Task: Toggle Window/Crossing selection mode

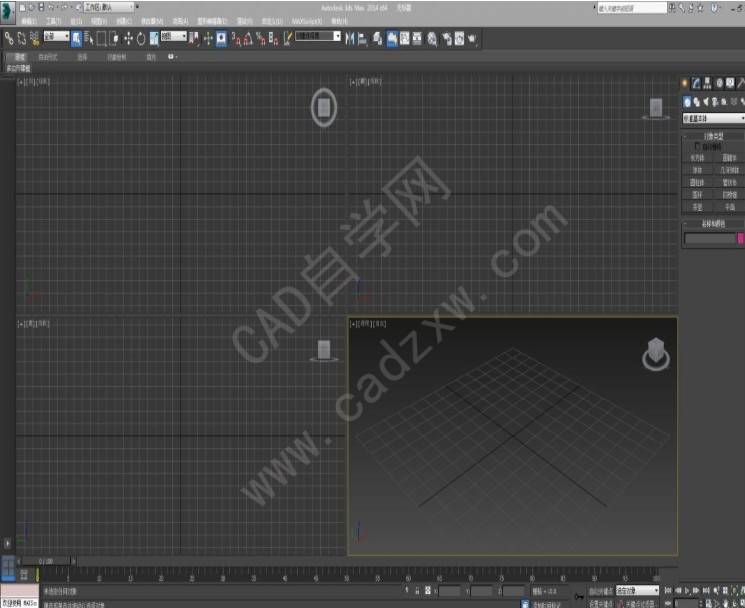Action: click(x=114, y=39)
